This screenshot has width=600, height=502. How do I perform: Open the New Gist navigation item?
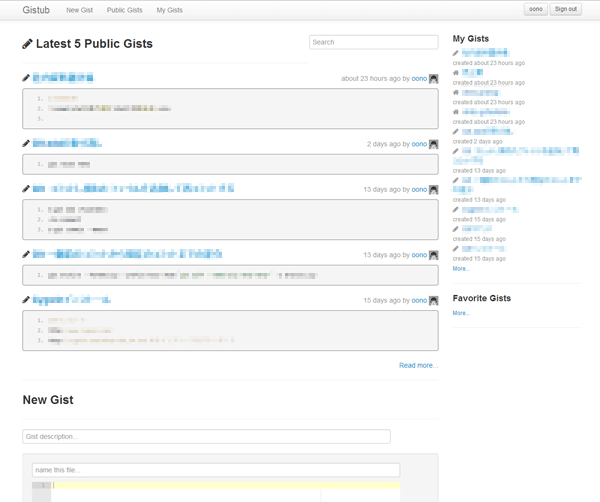(79, 9)
